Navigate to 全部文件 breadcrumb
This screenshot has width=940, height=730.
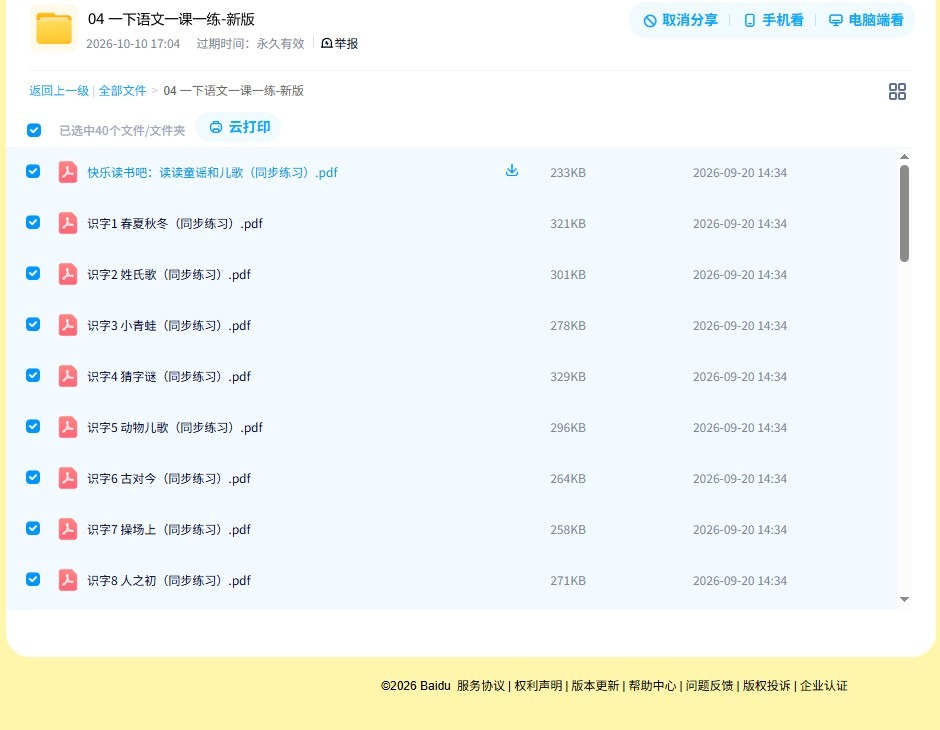[122, 91]
